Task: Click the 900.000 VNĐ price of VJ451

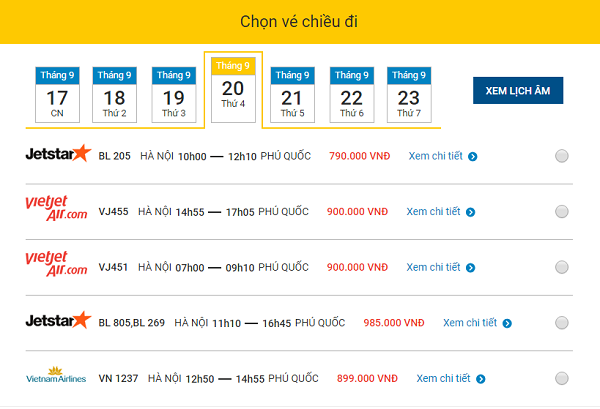Action: [357, 267]
